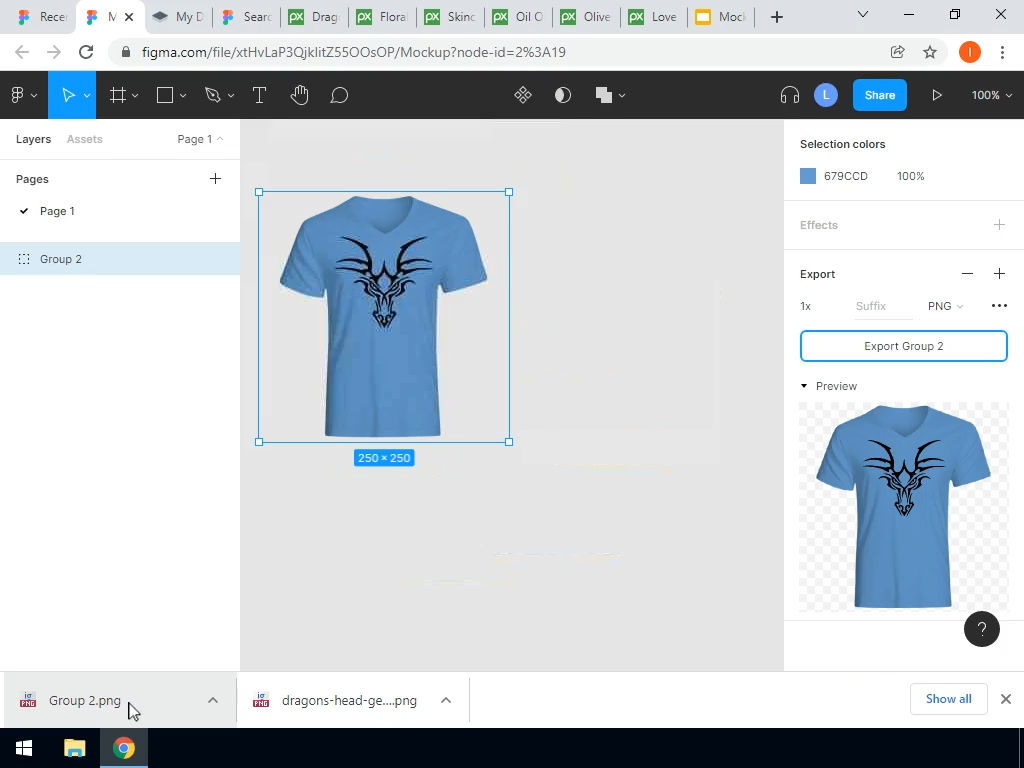This screenshot has width=1024, height=768.
Task: Present prototype with play icon
Action: point(936,95)
